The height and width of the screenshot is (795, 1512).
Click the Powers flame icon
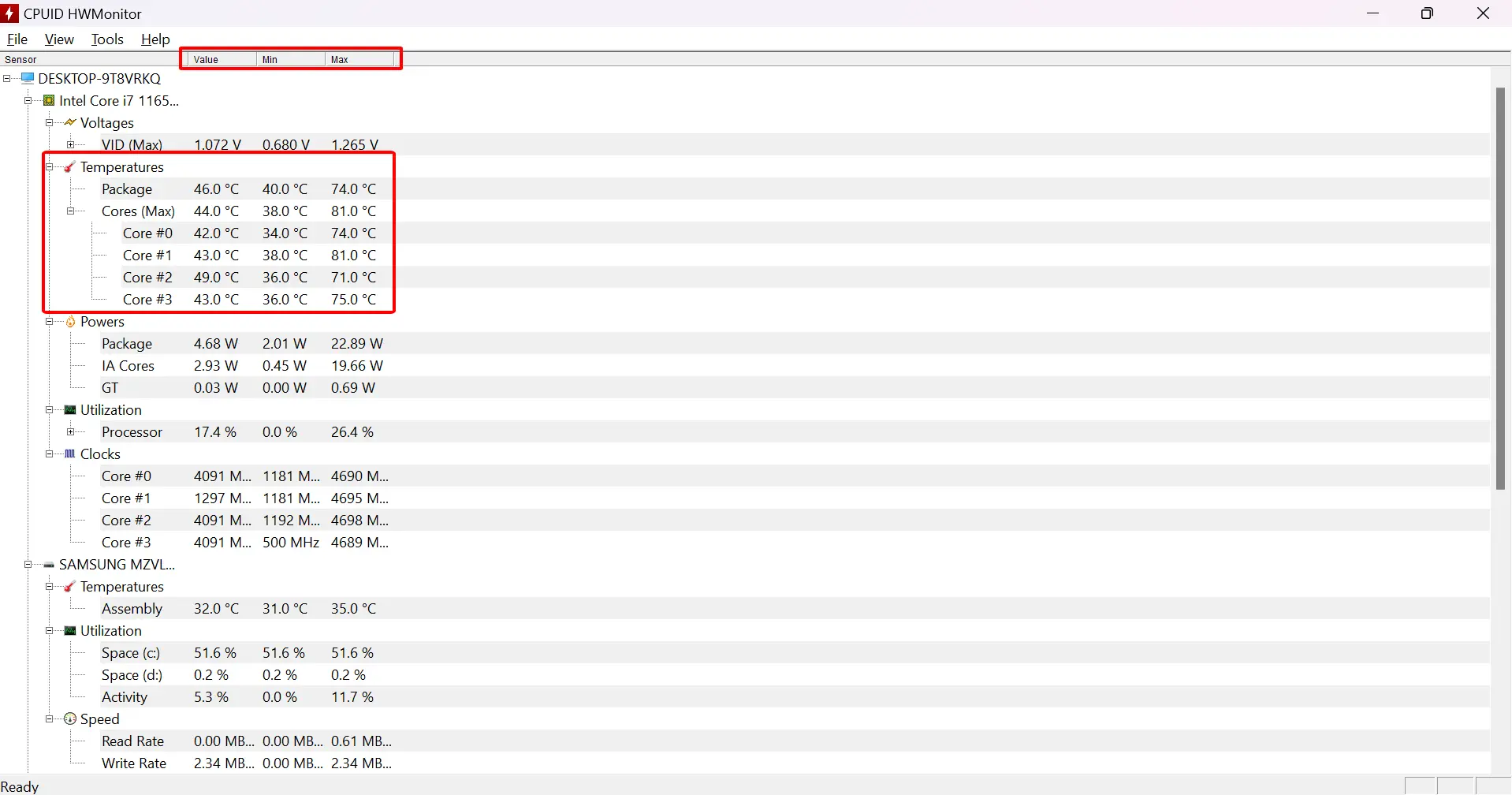coord(70,321)
